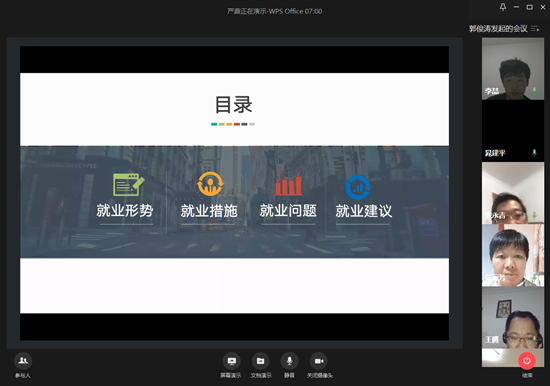Click the orange 就业措施 icon on slide

coord(210,184)
